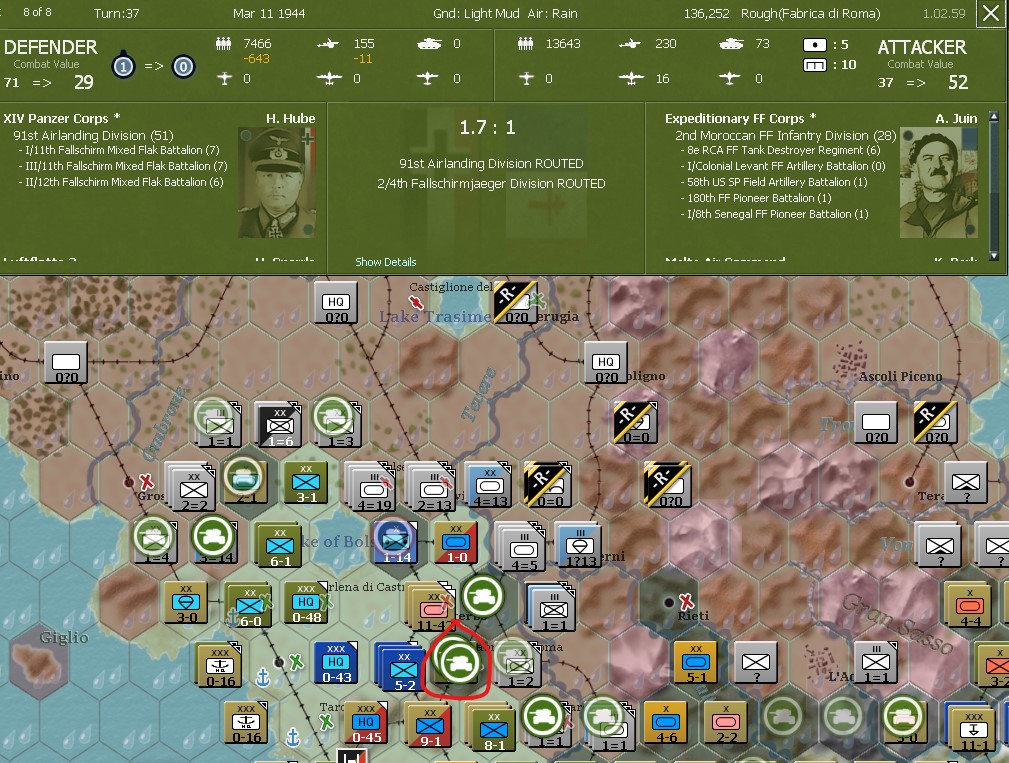1009x763 pixels.
Task: Select the naval HQ 0-16 upper counter
Action: pos(219,665)
